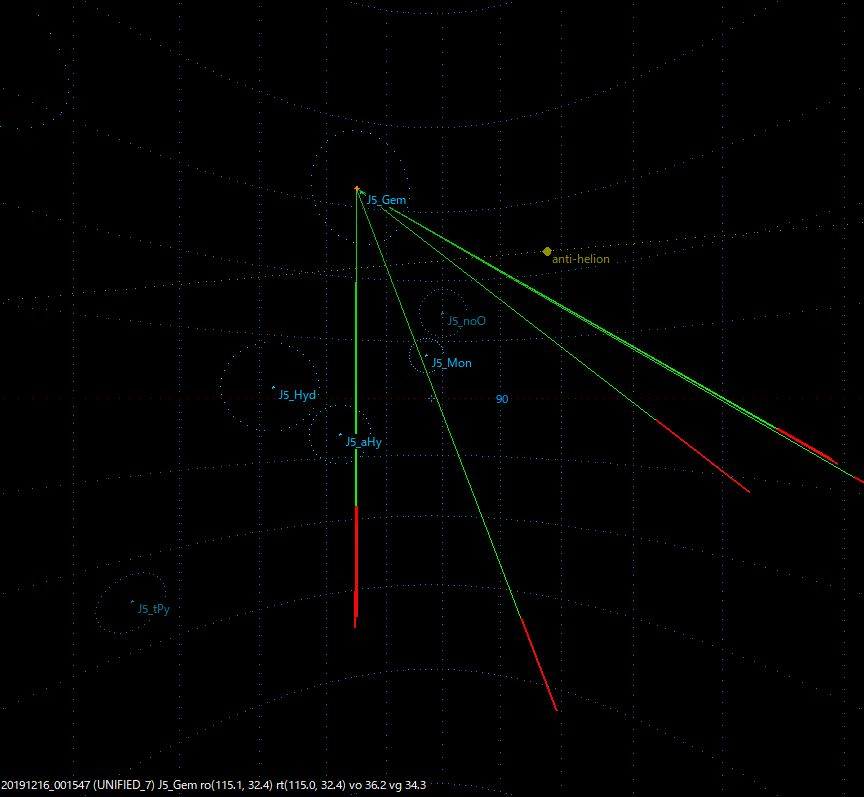Click the ecliptic longitude label 90
This screenshot has height=797, width=864.
501,399
